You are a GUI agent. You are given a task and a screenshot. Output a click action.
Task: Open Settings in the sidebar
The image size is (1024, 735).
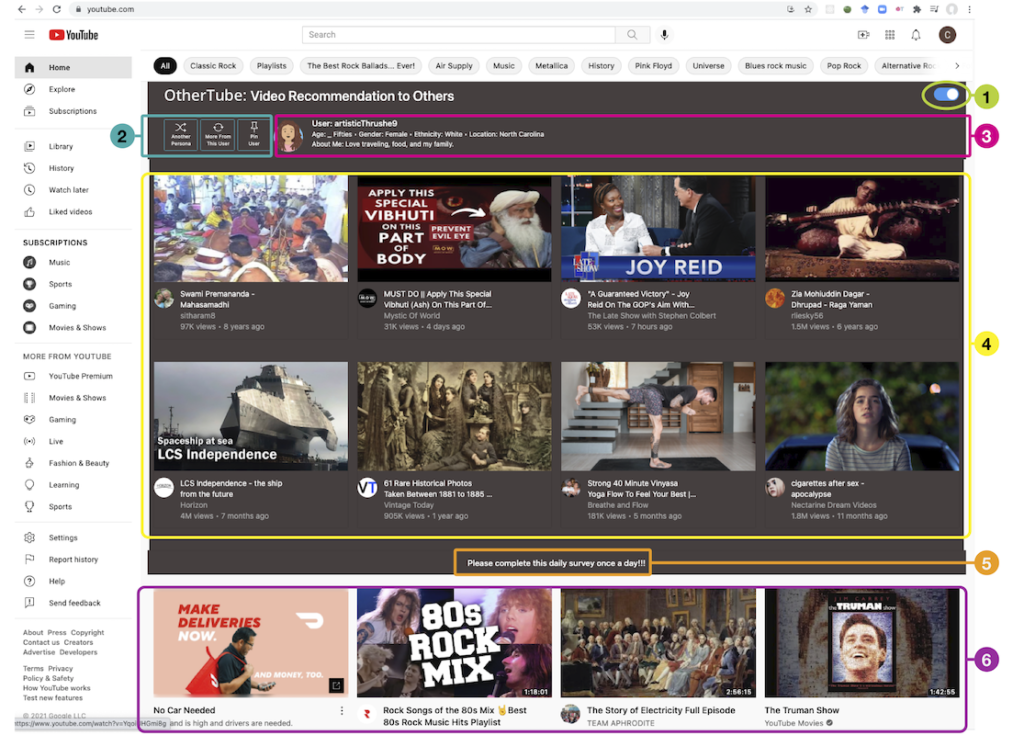(x=73, y=537)
